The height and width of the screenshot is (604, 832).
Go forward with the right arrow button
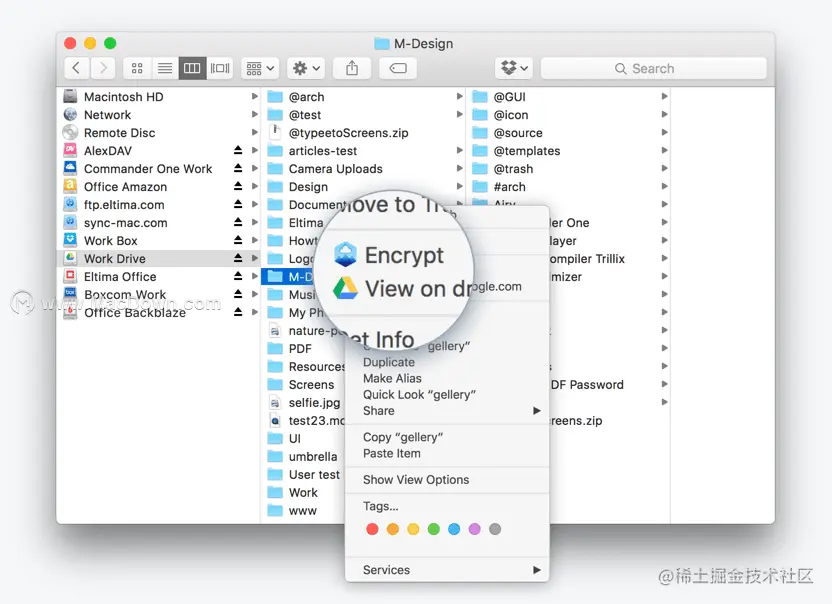[x=103, y=68]
